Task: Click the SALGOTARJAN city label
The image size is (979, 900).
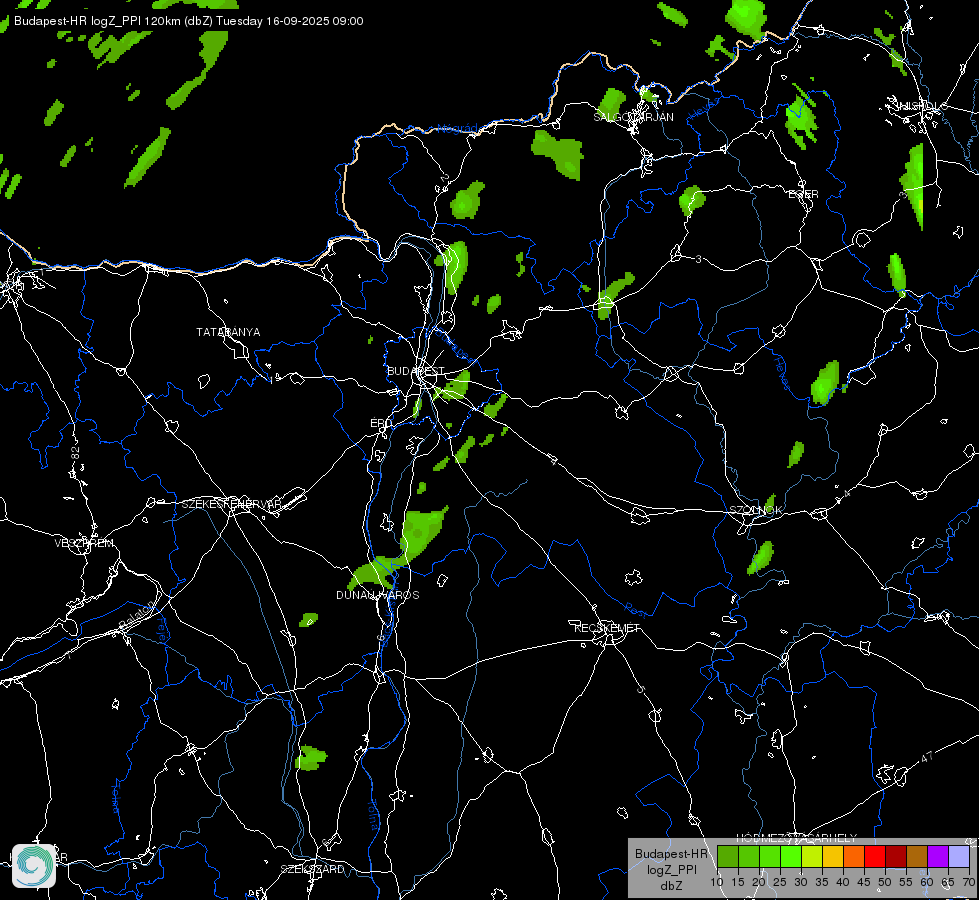Action: coord(633,117)
